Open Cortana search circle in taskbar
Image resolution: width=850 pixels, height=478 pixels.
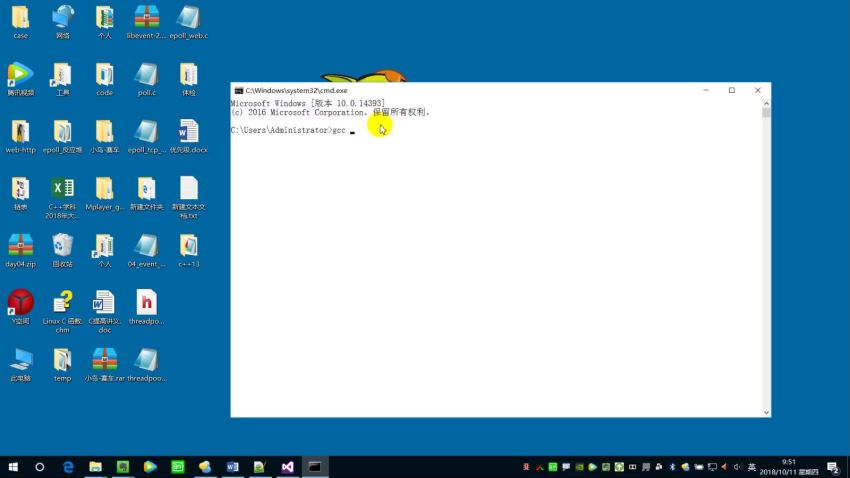pos(40,467)
